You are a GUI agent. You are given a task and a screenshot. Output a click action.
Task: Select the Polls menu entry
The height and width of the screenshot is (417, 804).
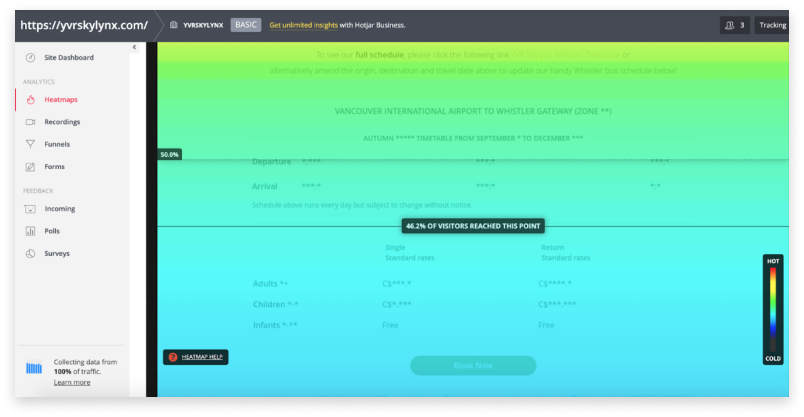[54, 231]
